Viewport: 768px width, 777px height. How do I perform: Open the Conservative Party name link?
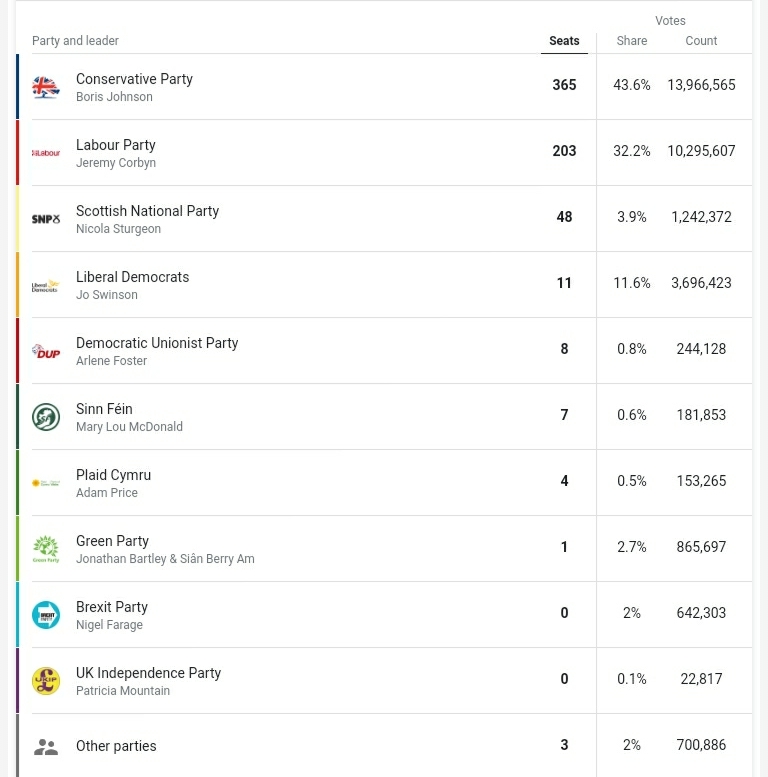[x=134, y=79]
